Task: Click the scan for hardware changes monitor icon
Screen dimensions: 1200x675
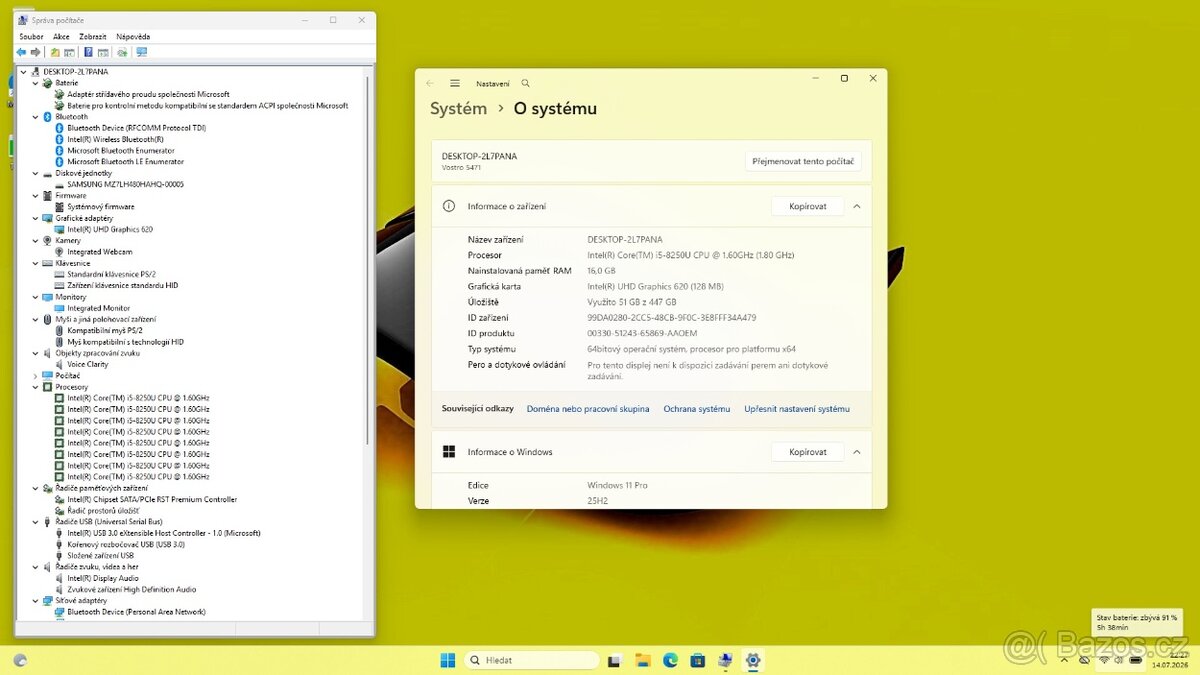Action: click(141, 52)
